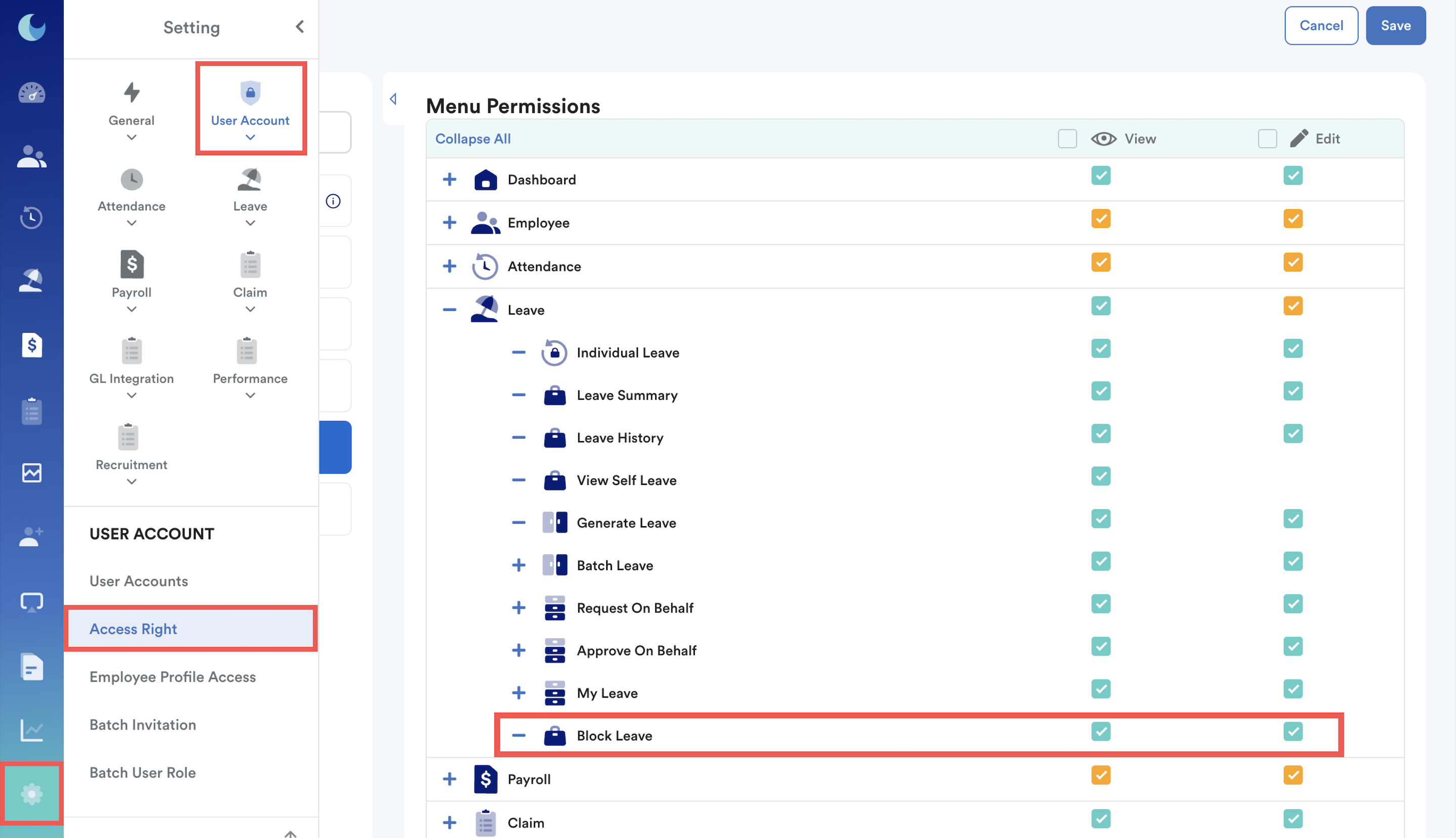
Task: Toggle the select-all View checkbox
Action: [x=1067, y=138]
